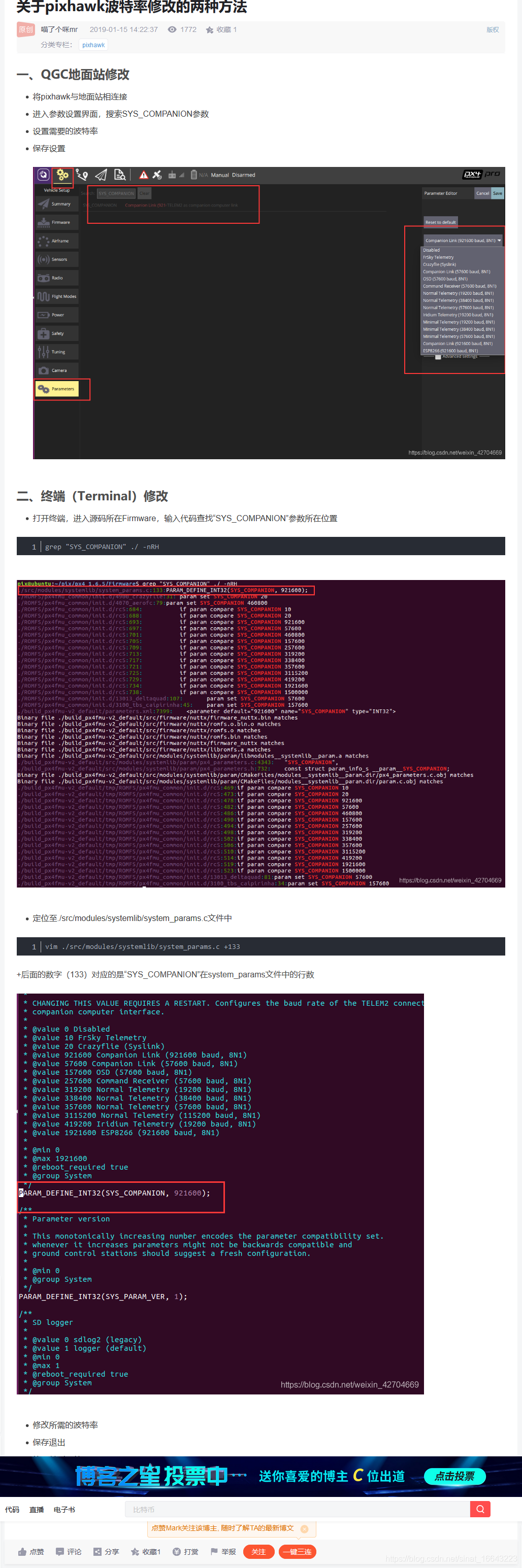Open Tuning in QGC sidebar

pos(57,353)
